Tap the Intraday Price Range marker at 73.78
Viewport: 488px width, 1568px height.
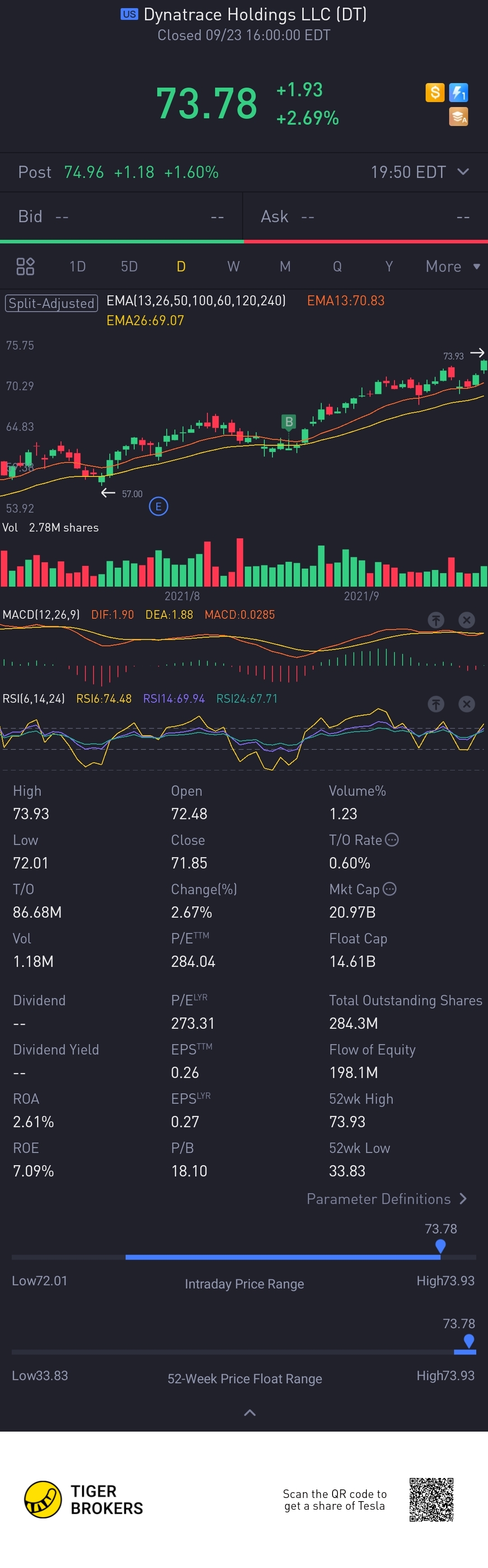[x=441, y=1246]
